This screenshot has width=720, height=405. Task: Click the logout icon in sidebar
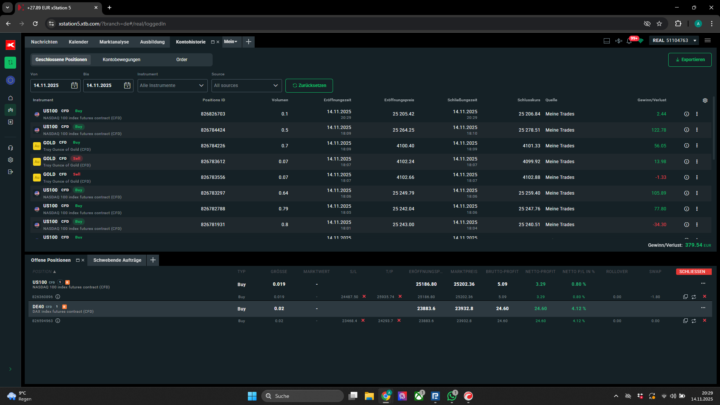pyautogui.click(x=10, y=172)
